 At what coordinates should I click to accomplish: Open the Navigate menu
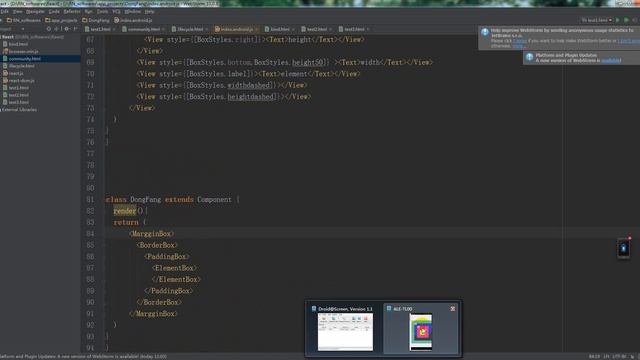(35, 12)
